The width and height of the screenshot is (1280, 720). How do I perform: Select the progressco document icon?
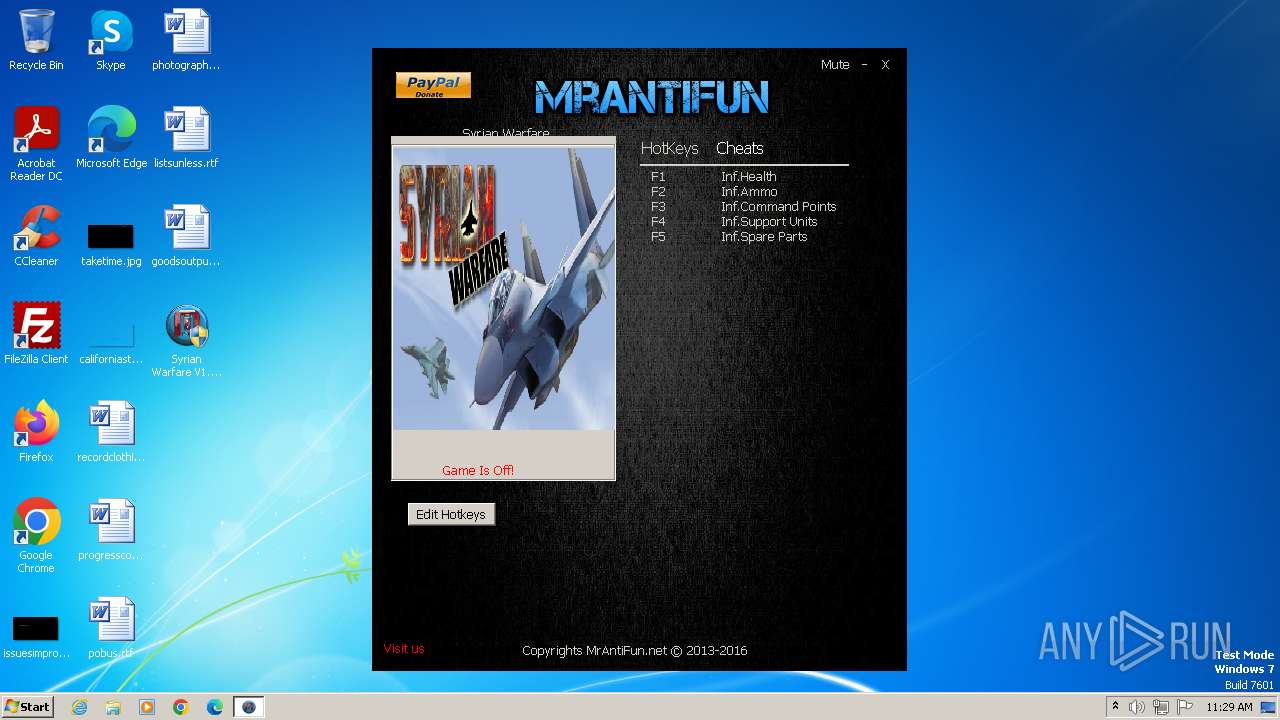point(111,530)
